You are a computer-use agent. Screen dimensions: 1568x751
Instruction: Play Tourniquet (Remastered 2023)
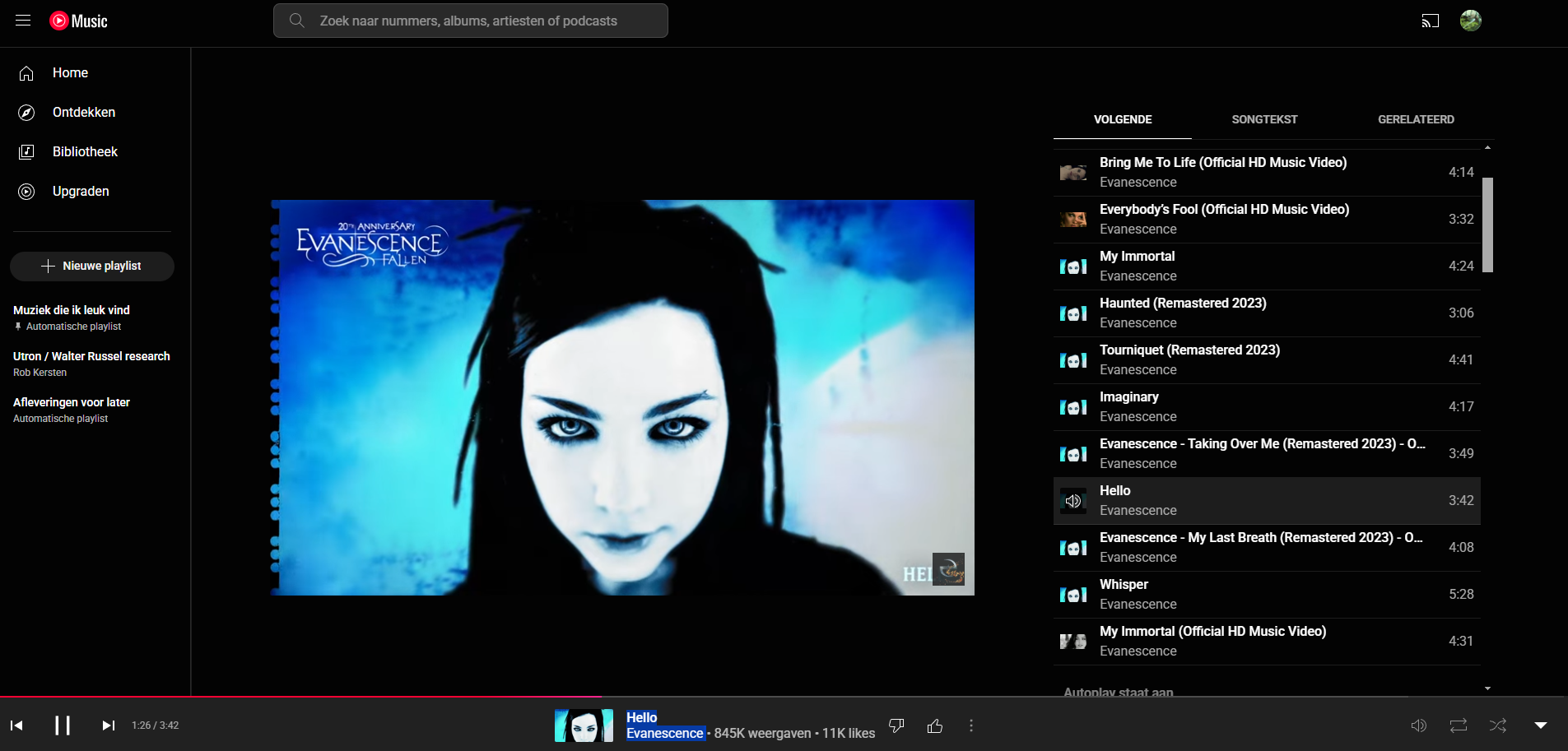tap(1267, 360)
